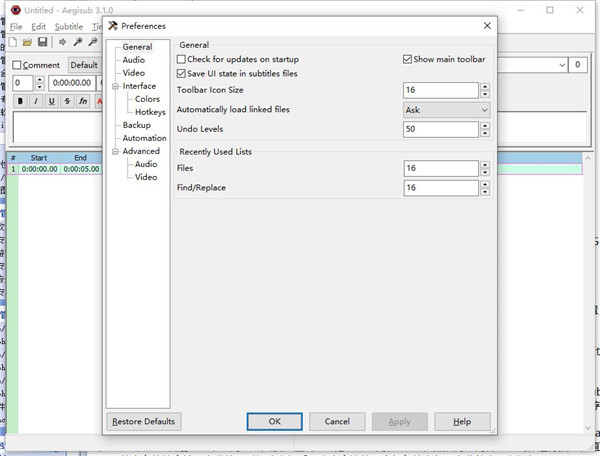
Task: Click the Find/Replace count input field
Action: [441, 188]
